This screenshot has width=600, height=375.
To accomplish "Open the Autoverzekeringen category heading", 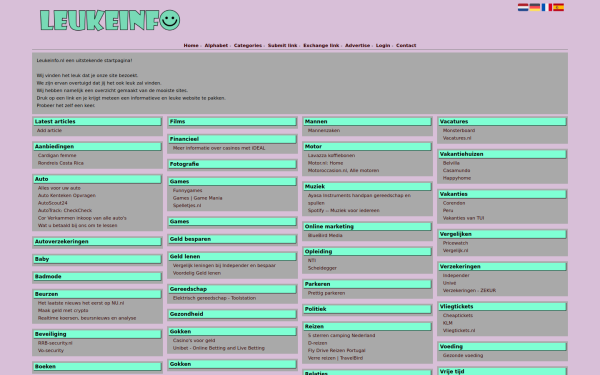I will click(x=97, y=241).
